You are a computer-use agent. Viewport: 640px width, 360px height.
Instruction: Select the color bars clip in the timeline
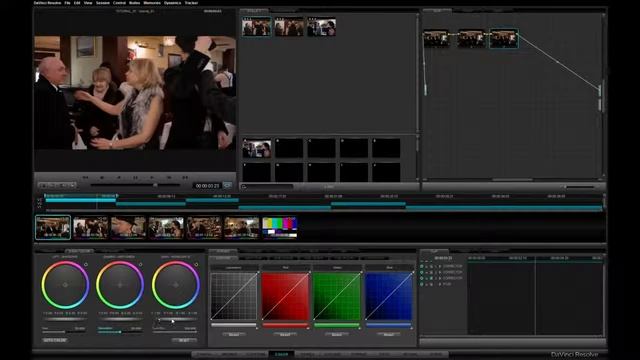pos(280,227)
